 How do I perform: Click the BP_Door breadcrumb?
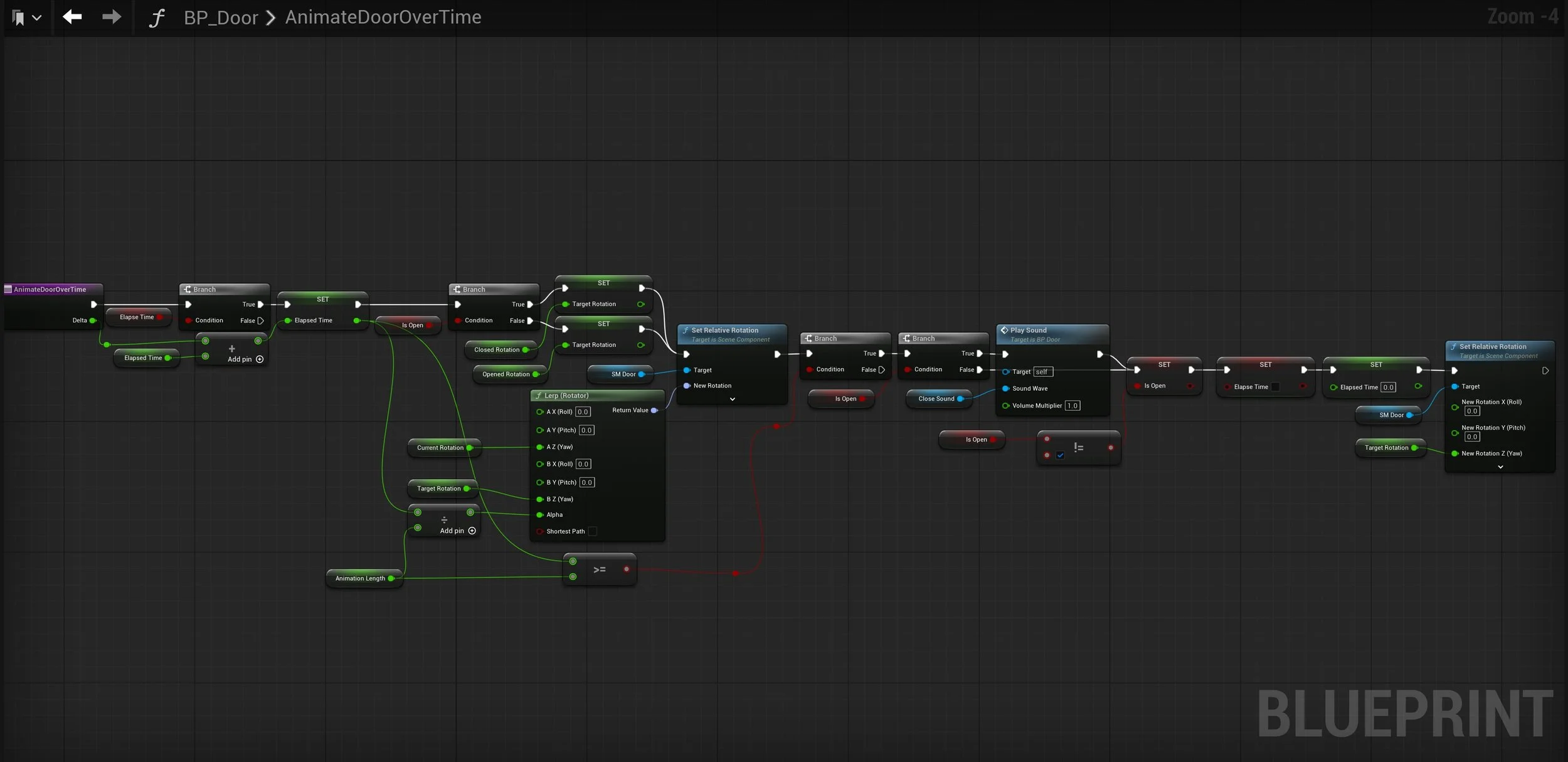[x=221, y=18]
